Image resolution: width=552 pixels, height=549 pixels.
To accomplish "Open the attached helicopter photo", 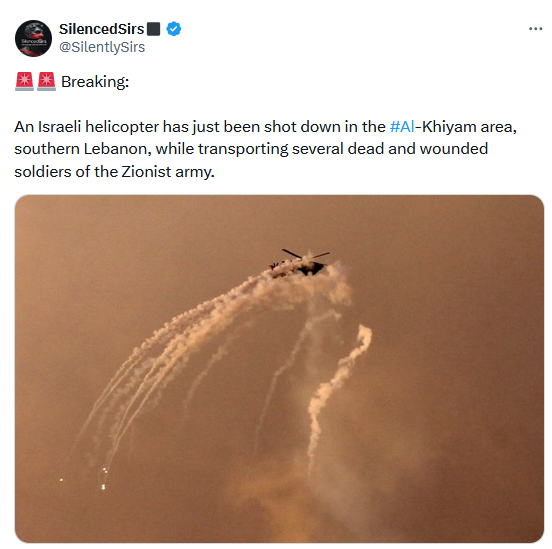I will 279,369.
